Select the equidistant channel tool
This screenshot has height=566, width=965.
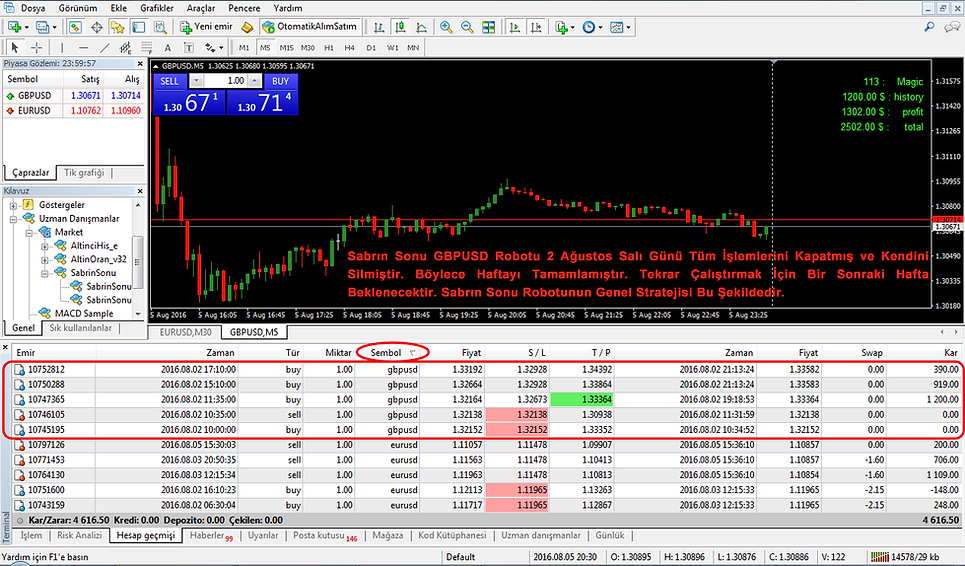pyautogui.click(x=126, y=47)
